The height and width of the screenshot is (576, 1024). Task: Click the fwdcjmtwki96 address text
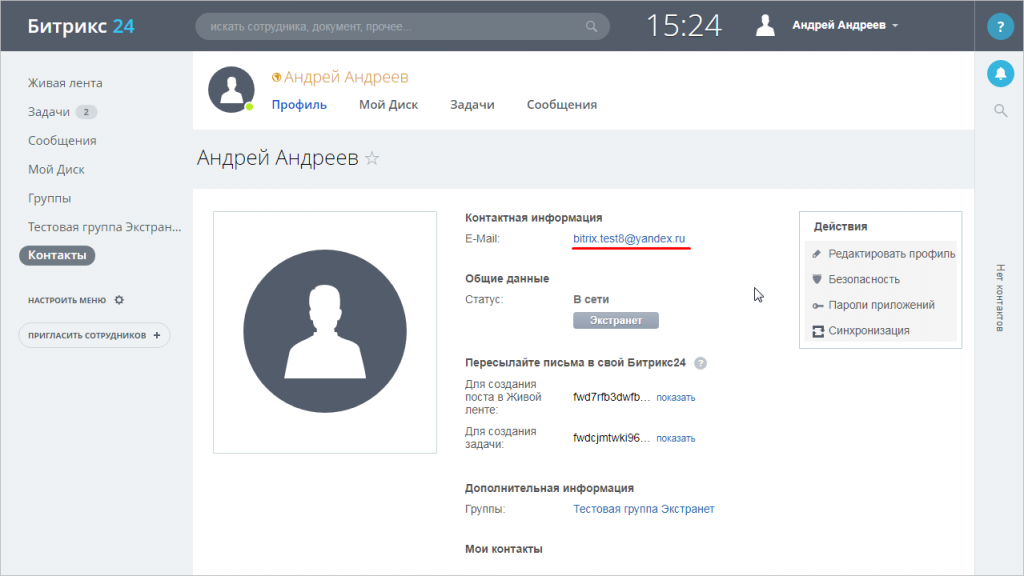coord(611,438)
